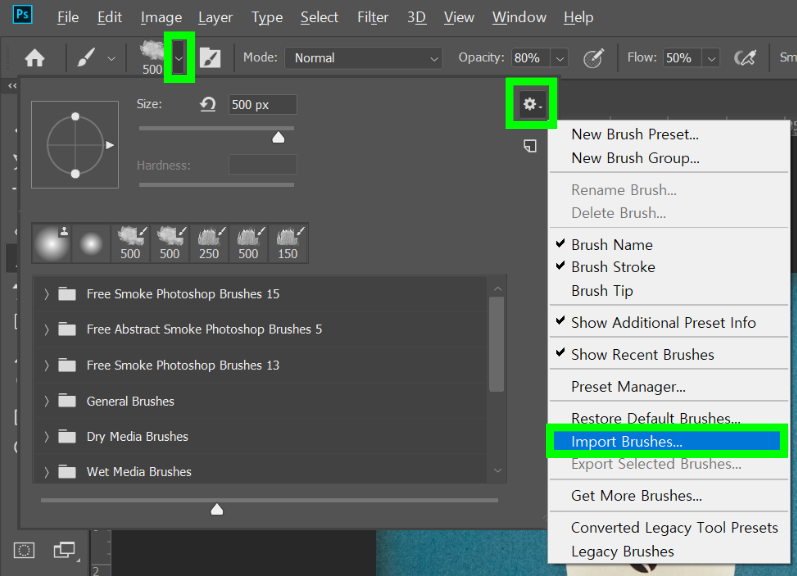The height and width of the screenshot is (576, 797).
Task: Enable the Brush Tip view option
Action: tap(602, 291)
